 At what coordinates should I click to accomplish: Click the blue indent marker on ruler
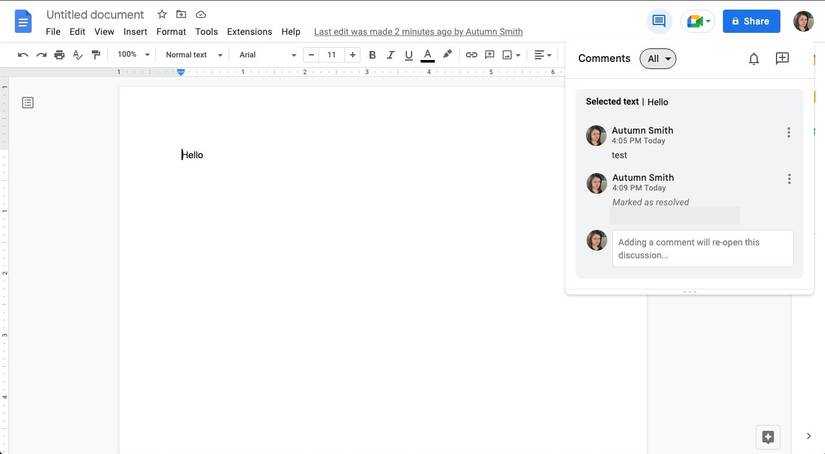point(180,72)
